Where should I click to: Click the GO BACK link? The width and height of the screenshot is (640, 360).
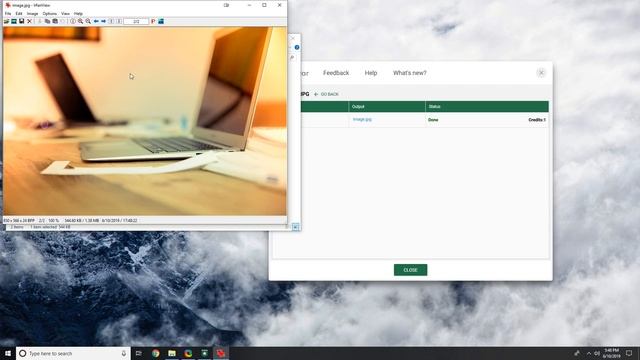point(326,94)
